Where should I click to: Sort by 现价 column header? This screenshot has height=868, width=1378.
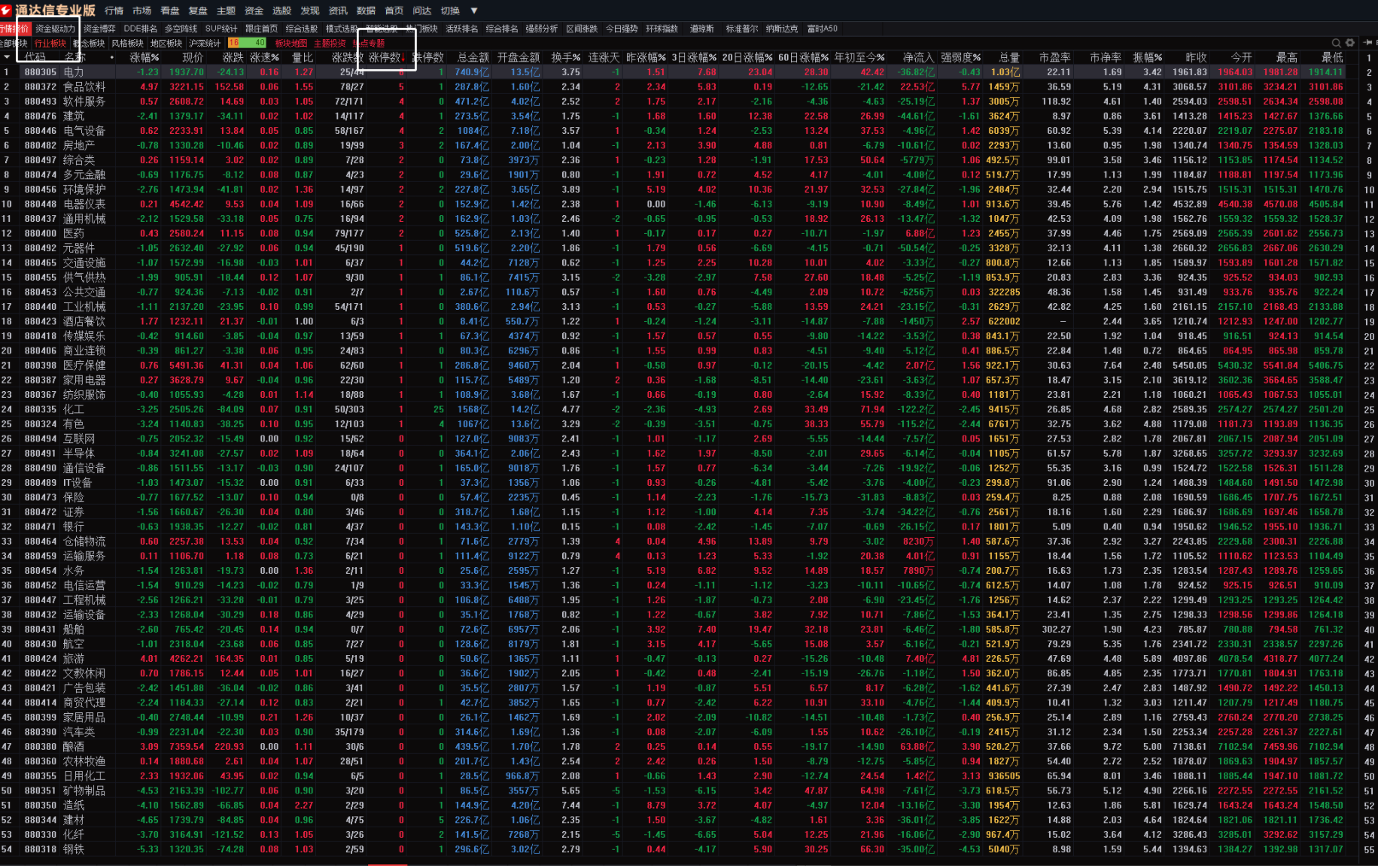(193, 57)
